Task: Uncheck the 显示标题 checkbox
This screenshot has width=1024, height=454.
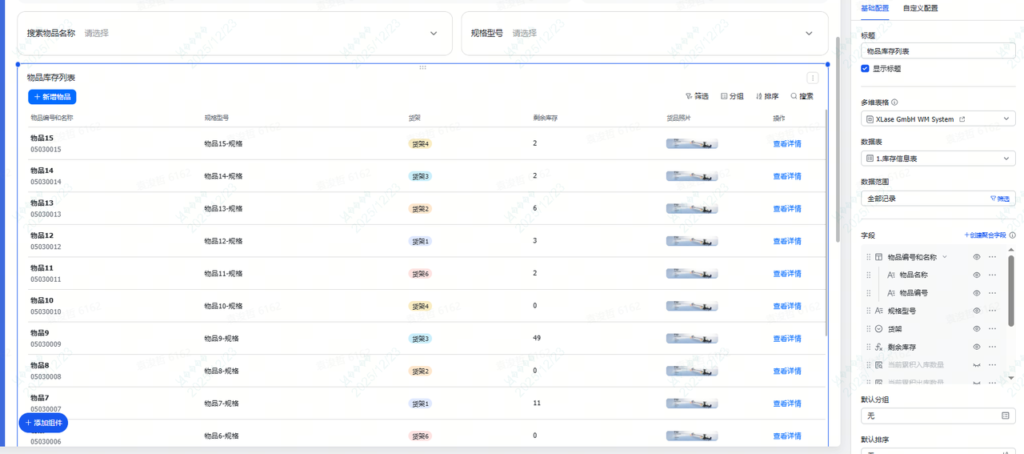Action: (x=865, y=69)
